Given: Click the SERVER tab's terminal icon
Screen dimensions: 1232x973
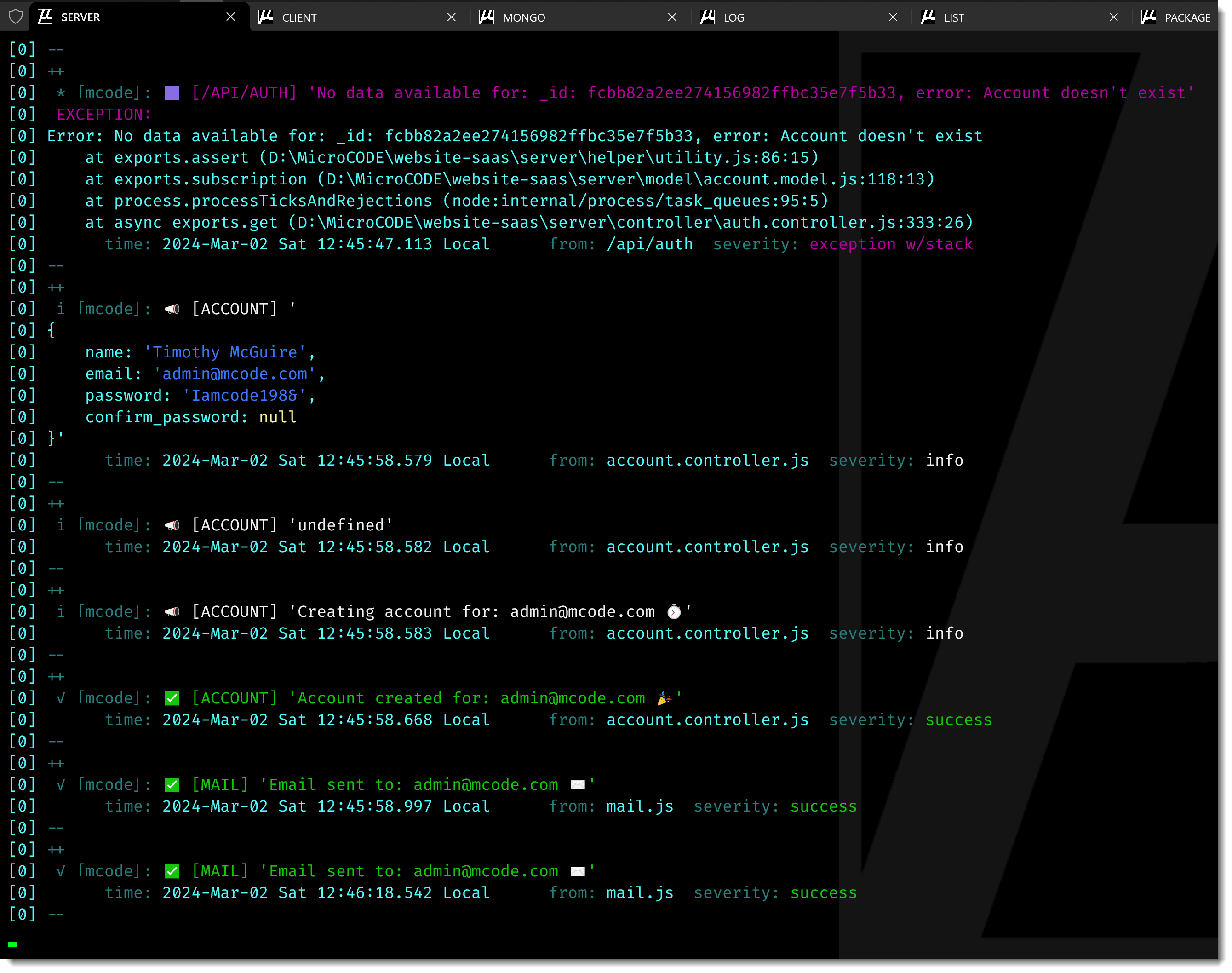Looking at the screenshot, I should [45, 17].
